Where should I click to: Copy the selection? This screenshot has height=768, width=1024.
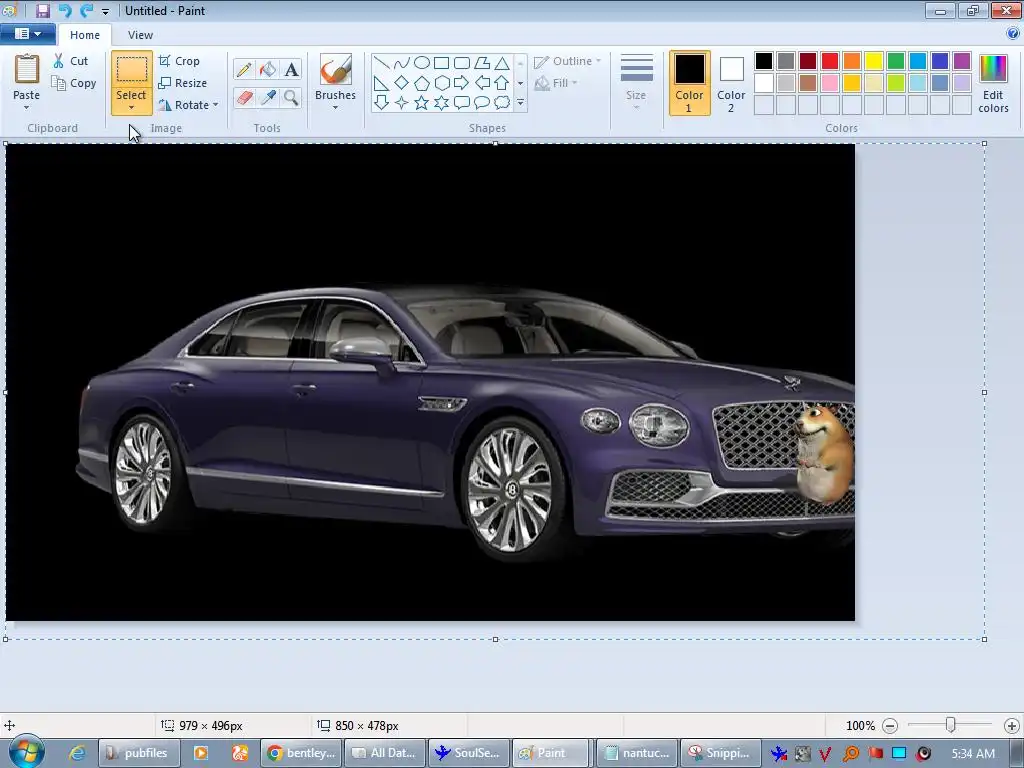pyautogui.click(x=74, y=83)
